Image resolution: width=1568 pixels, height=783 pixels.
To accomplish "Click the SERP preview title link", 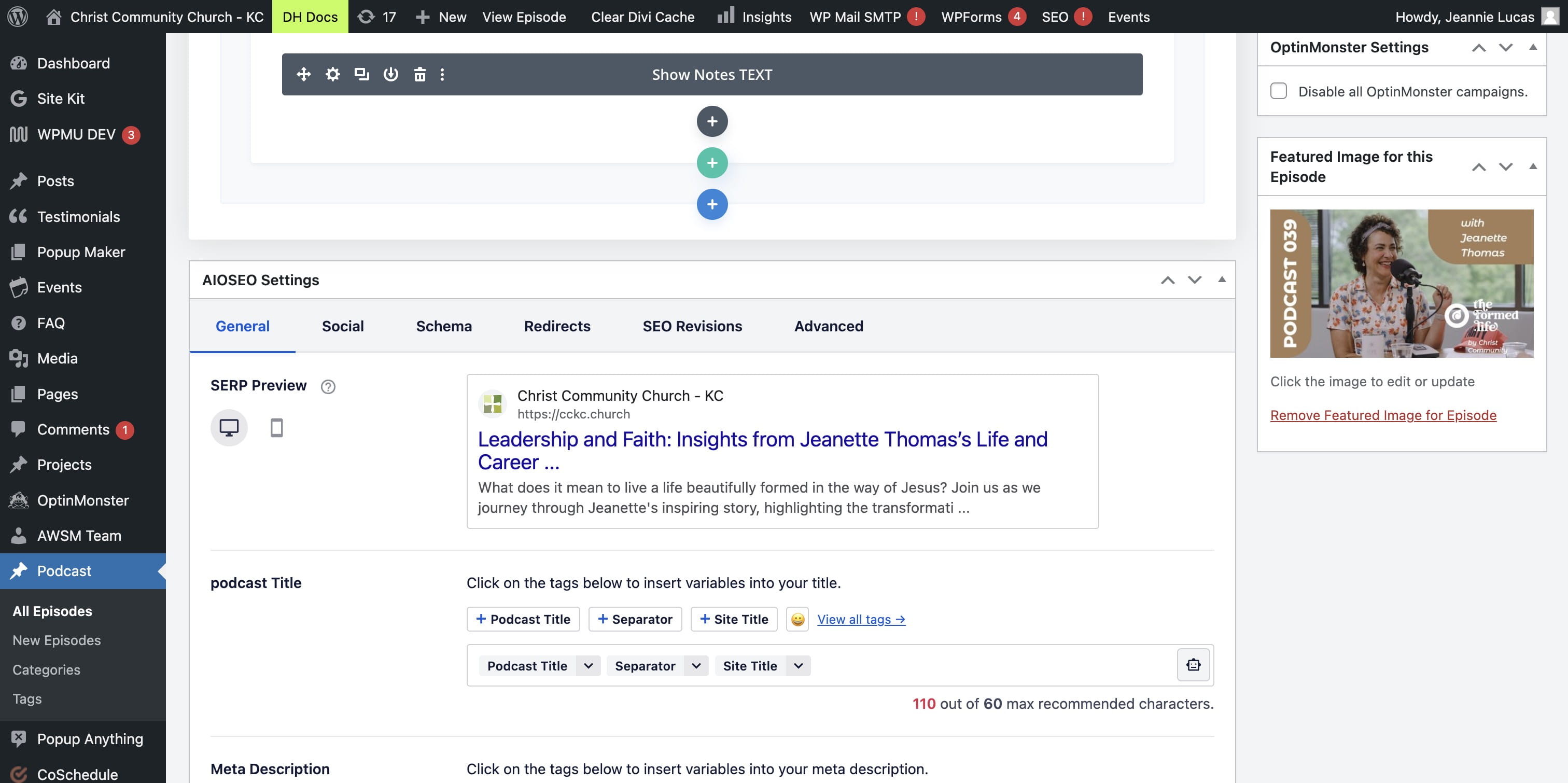I will (763, 451).
